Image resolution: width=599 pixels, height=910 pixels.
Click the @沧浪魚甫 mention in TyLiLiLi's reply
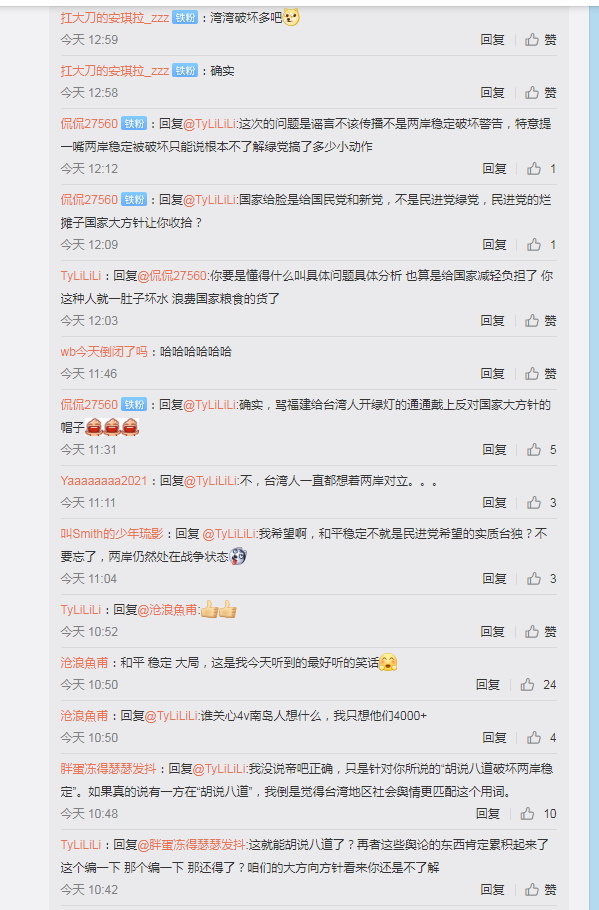(x=168, y=609)
